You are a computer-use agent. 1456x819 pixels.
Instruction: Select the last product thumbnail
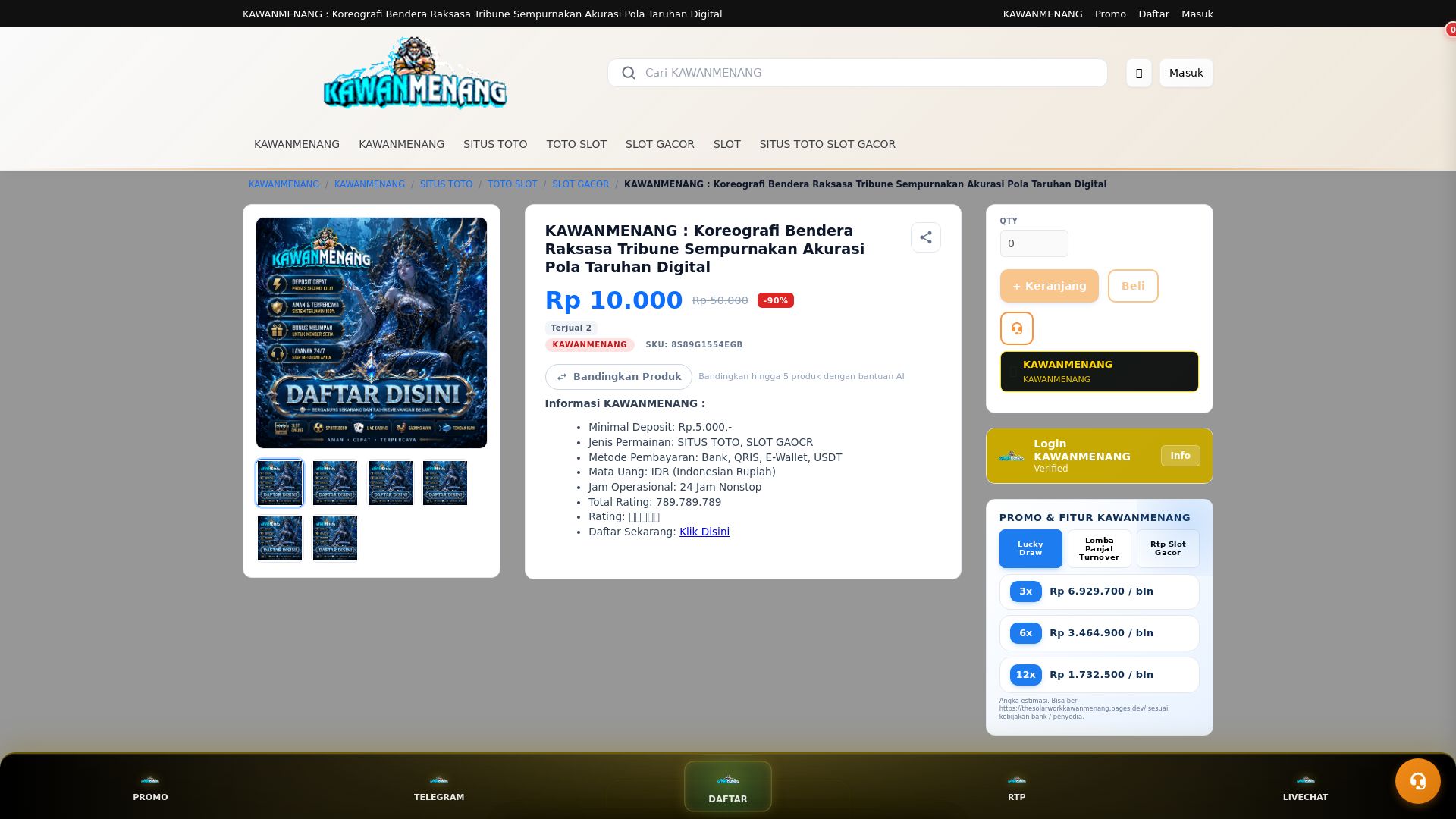click(x=334, y=538)
